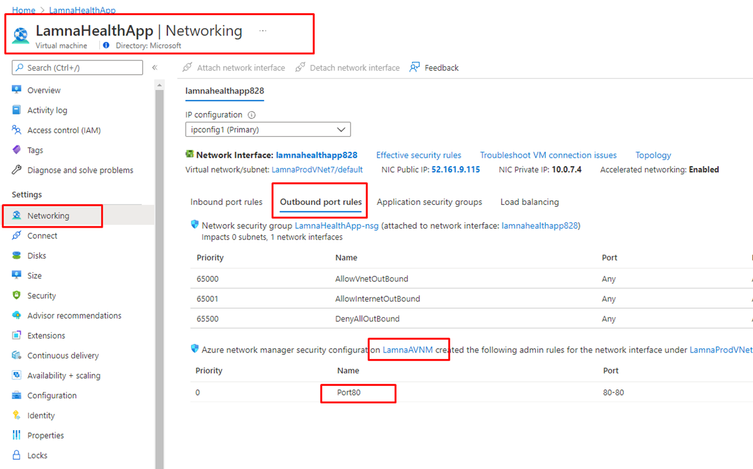753x469 pixels.
Task: Open Configuration in the sidebar
Action: pyautogui.click(x=52, y=396)
